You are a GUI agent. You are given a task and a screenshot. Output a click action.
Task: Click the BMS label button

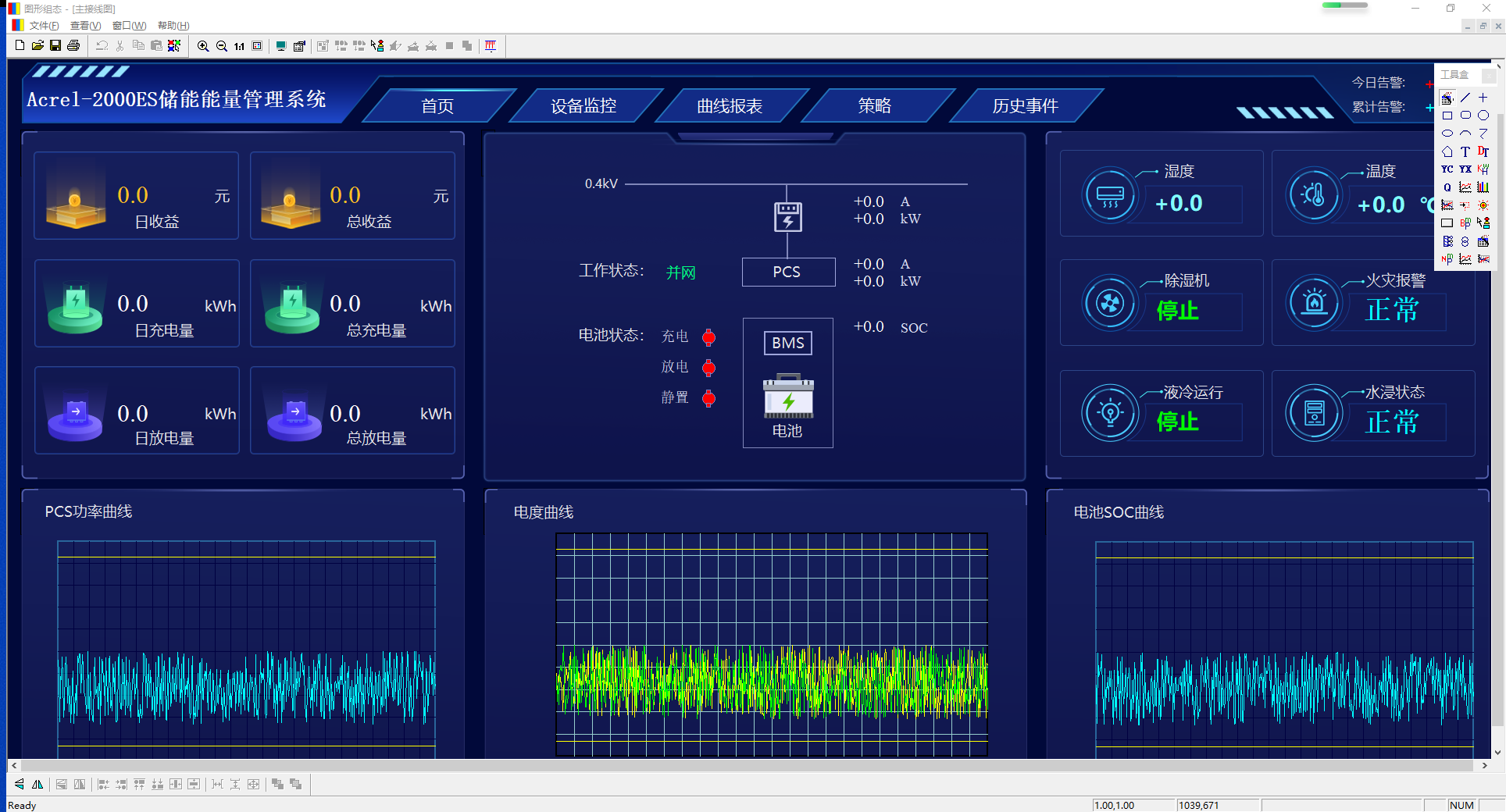[787, 343]
